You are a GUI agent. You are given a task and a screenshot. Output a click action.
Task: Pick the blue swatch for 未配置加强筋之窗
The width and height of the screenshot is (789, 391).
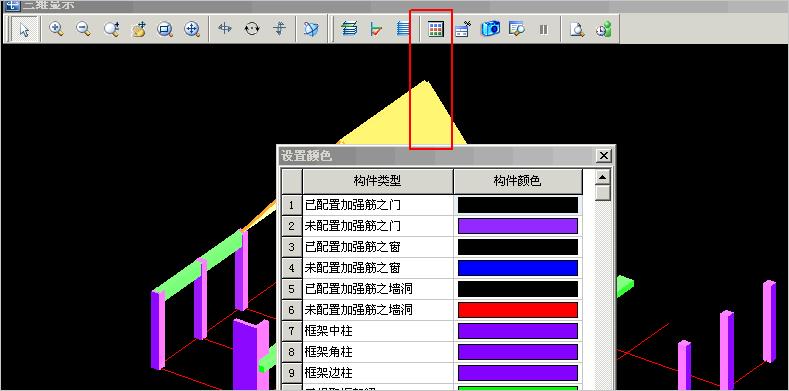[x=518, y=268]
